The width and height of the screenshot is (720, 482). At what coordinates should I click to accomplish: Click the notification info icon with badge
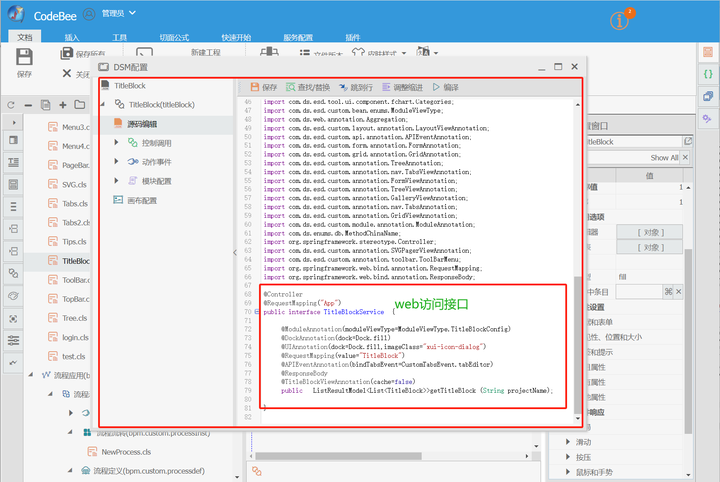[620, 20]
